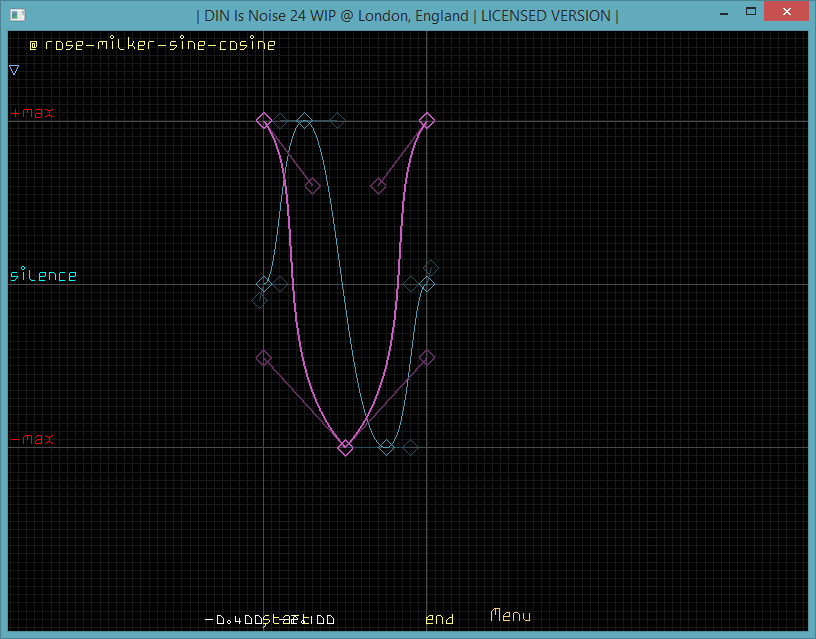The height and width of the screenshot is (639, 816).
Task: Click the red '-max' level label
Action: point(32,440)
